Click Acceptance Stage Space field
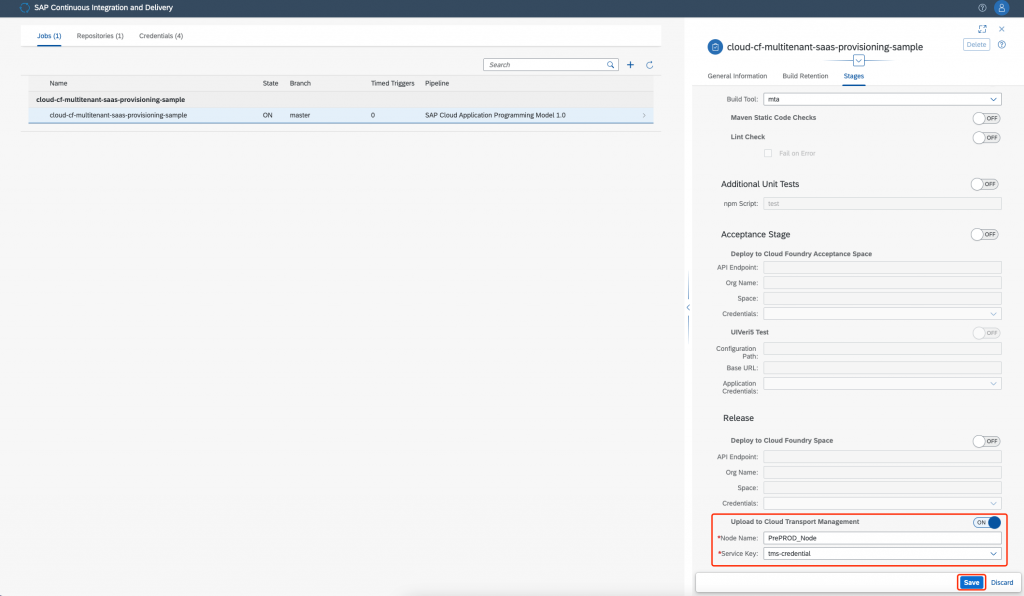The image size is (1024, 596). pos(882,298)
